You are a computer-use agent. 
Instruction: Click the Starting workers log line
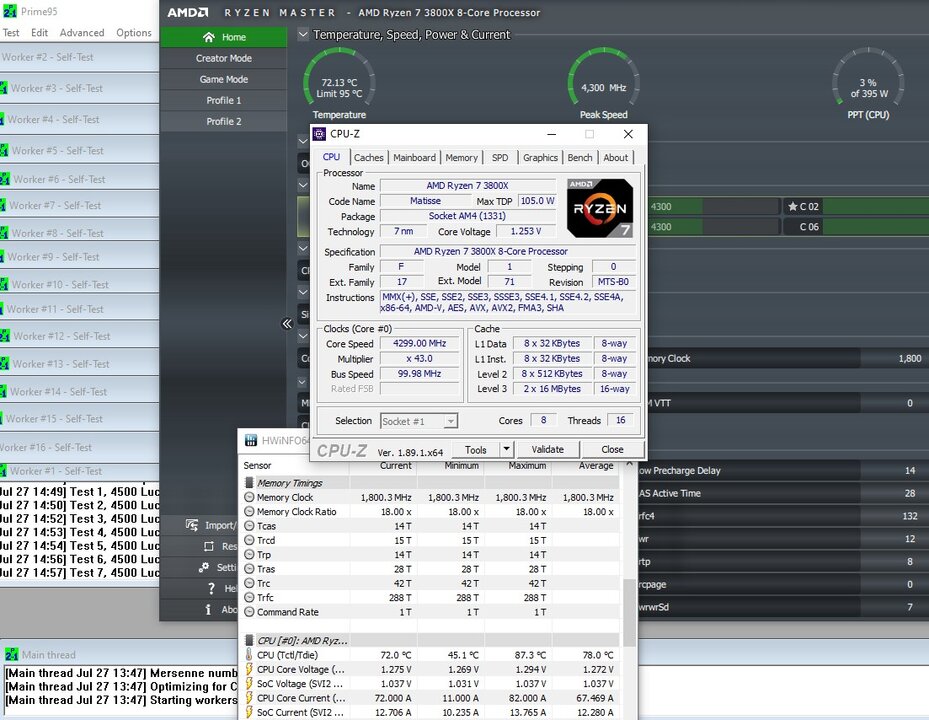pos(121,700)
